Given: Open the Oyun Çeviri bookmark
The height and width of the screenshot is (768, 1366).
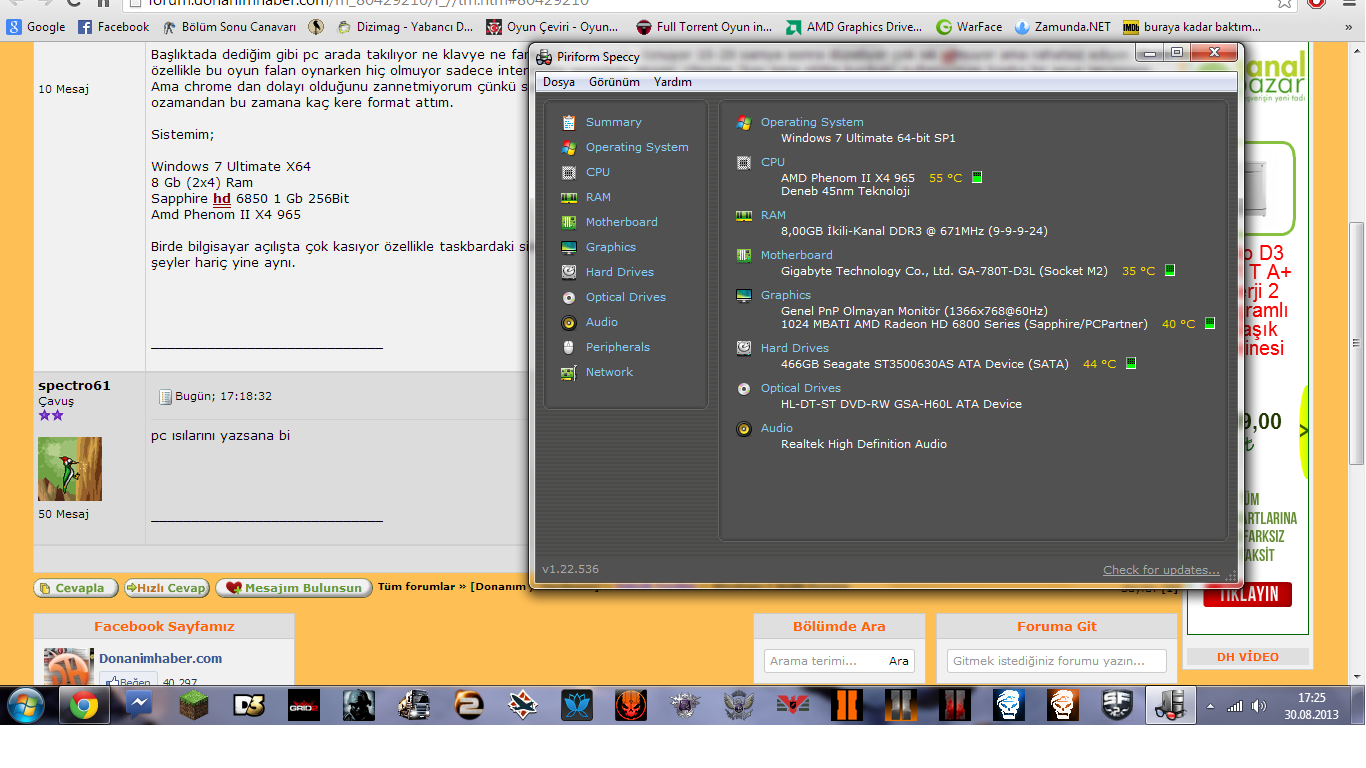Looking at the screenshot, I should click(x=551, y=27).
